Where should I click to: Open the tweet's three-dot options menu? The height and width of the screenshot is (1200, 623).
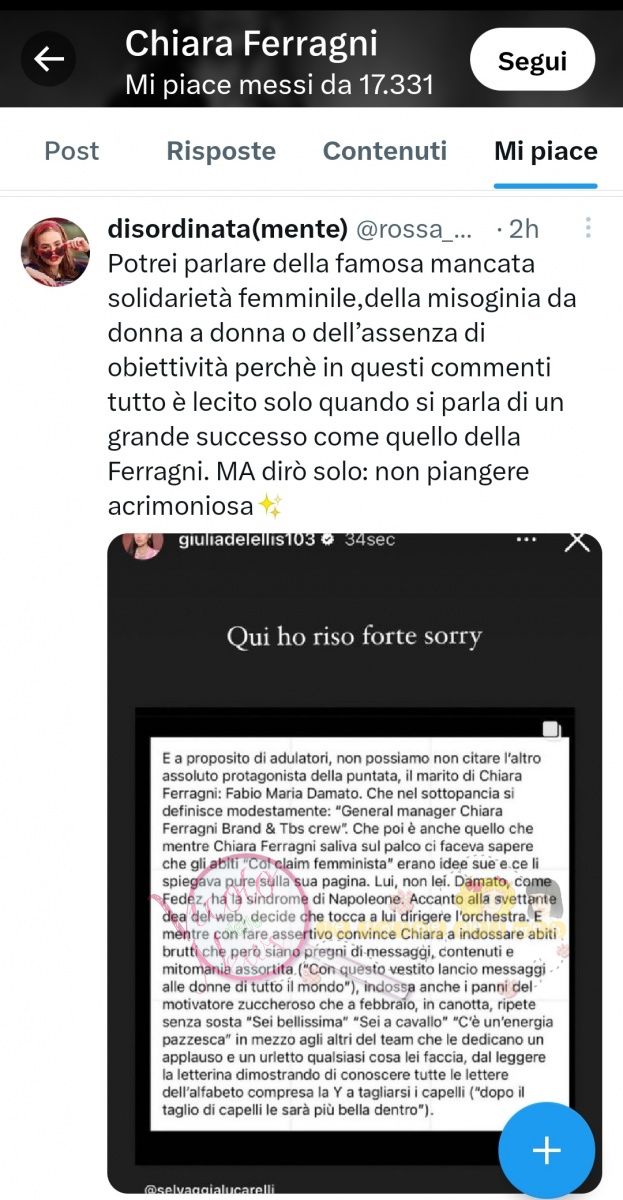coord(589,229)
